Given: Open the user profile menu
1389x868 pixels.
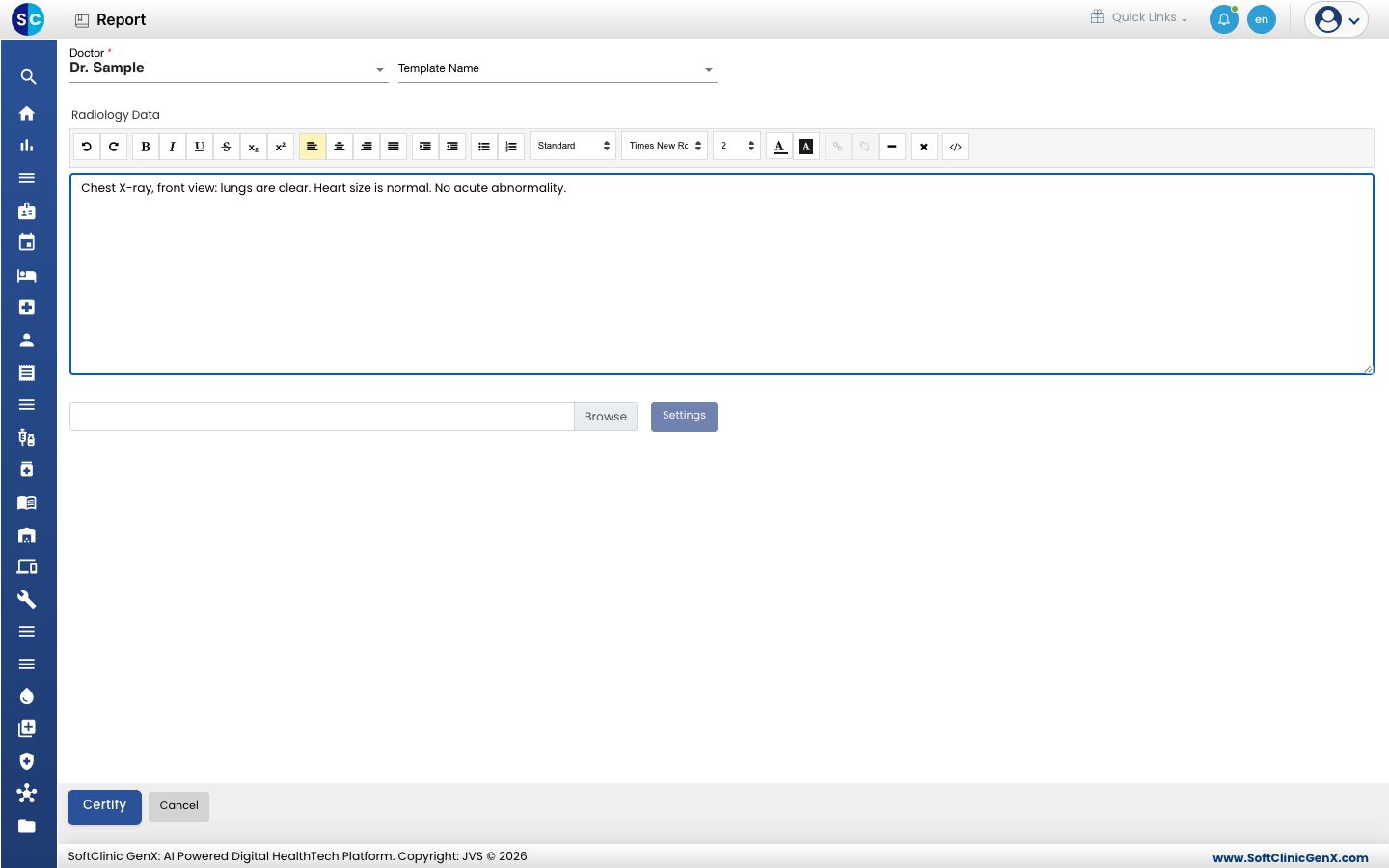Looking at the screenshot, I should pos(1337,19).
